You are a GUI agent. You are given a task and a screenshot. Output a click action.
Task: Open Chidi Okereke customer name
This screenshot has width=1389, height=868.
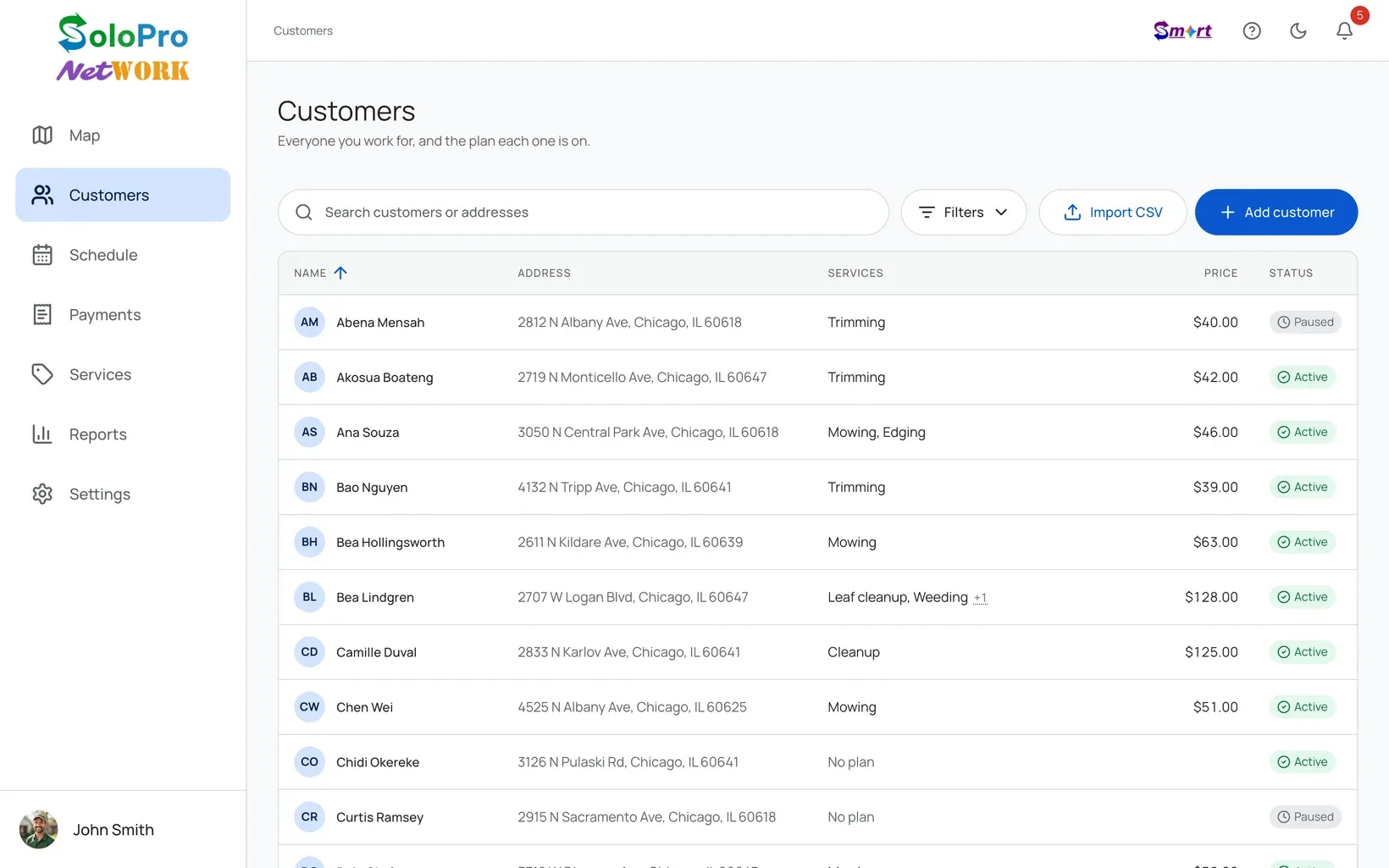point(378,762)
